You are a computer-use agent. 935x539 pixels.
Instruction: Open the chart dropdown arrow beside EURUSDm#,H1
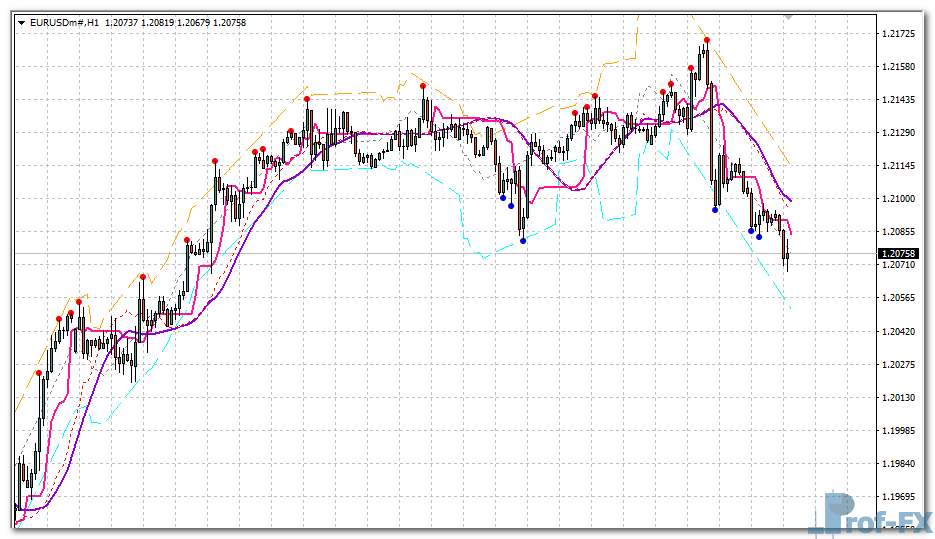(21, 22)
